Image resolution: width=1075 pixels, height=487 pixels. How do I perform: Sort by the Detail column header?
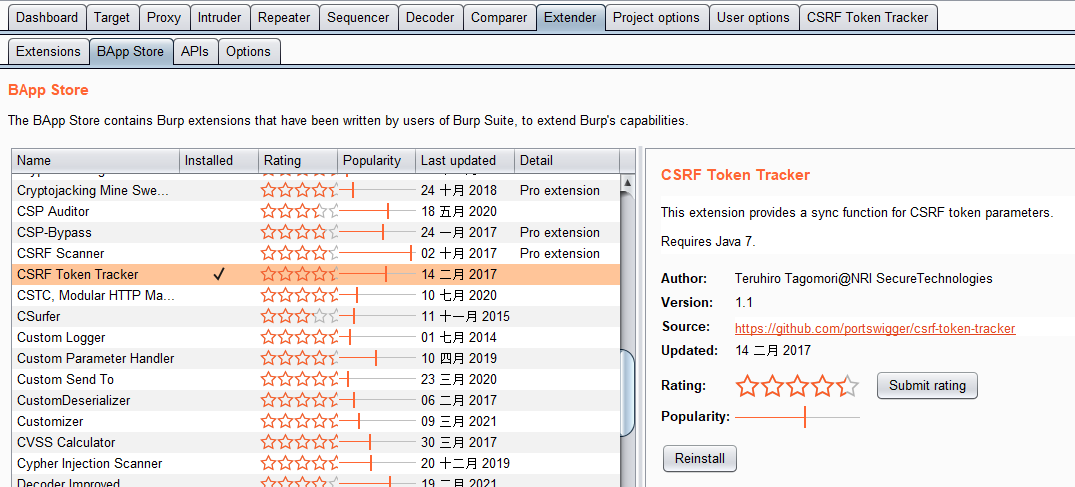point(566,161)
